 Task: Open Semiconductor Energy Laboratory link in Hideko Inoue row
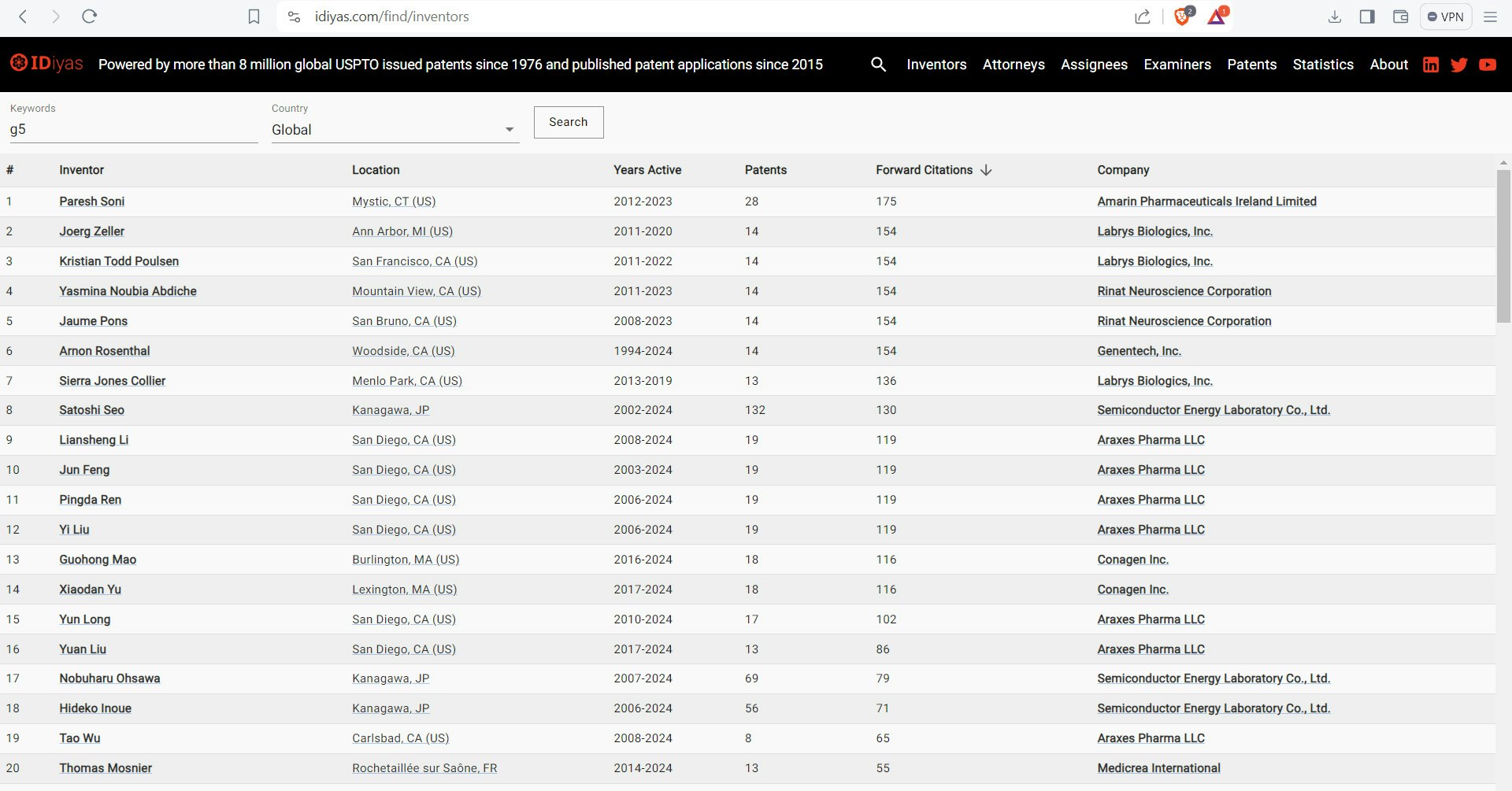pos(1214,708)
